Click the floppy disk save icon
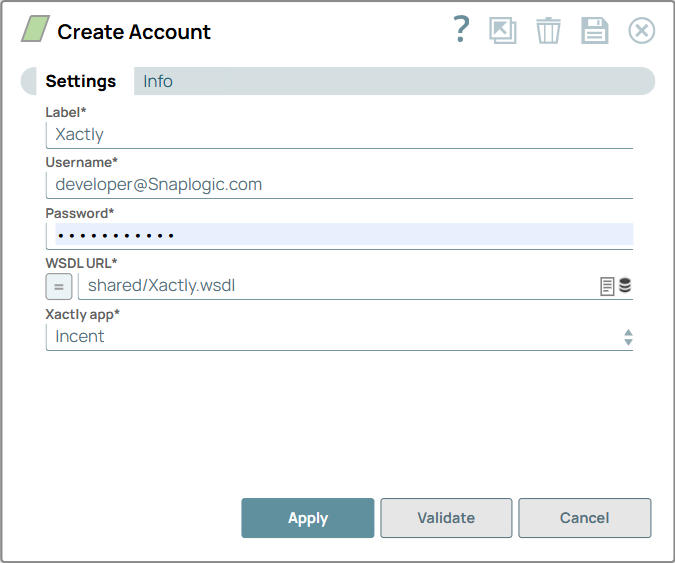The image size is (675, 563). coord(594,31)
